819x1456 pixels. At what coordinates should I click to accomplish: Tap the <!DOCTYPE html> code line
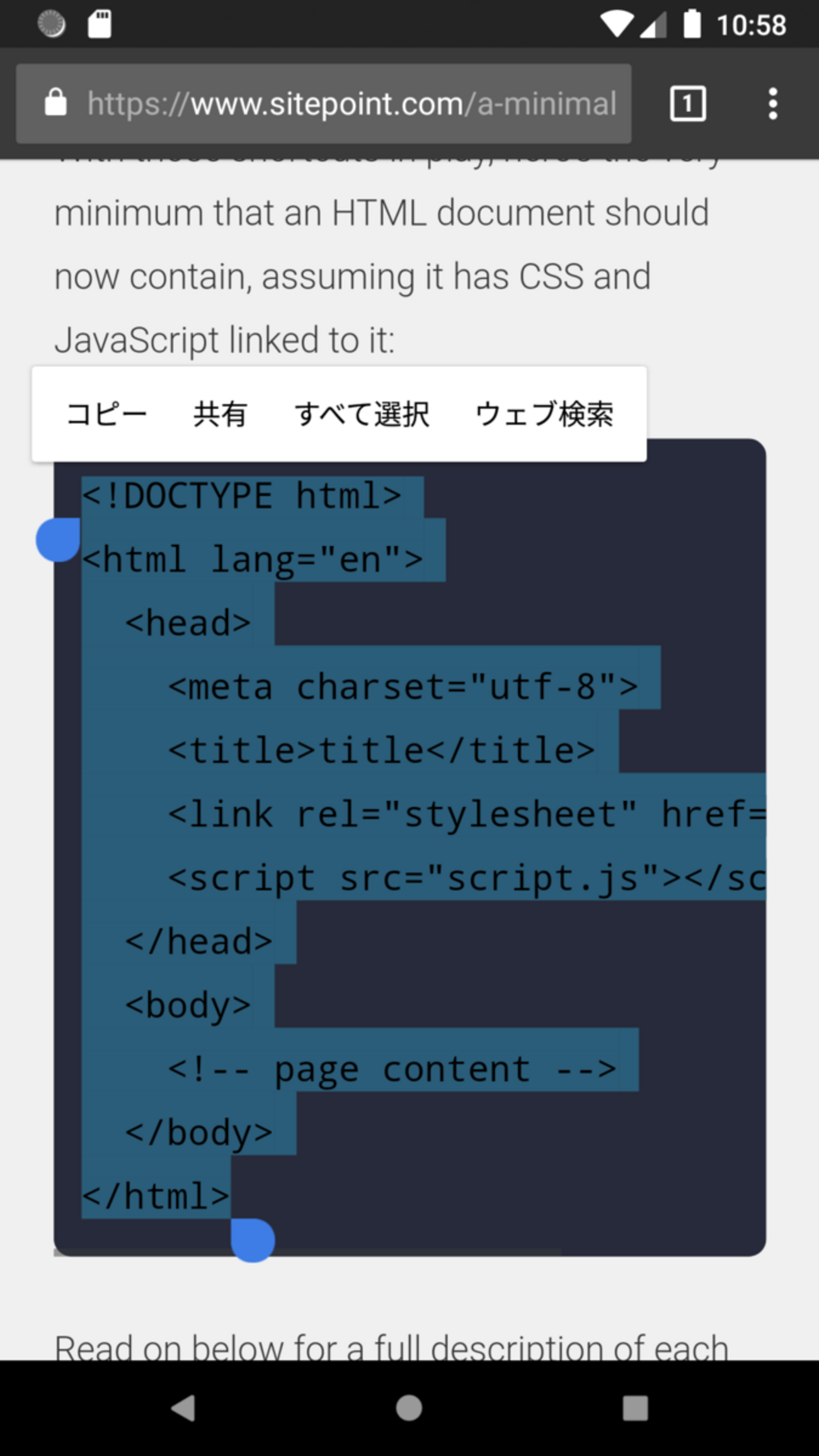pos(242,496)
